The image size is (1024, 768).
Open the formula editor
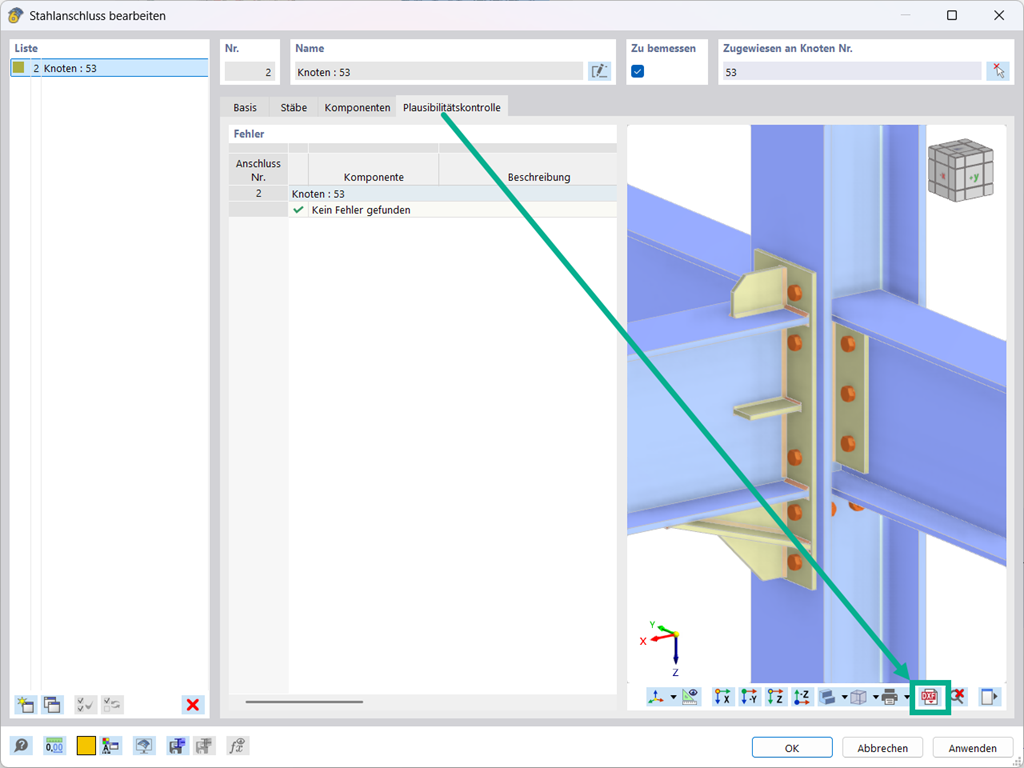(236, 746)
